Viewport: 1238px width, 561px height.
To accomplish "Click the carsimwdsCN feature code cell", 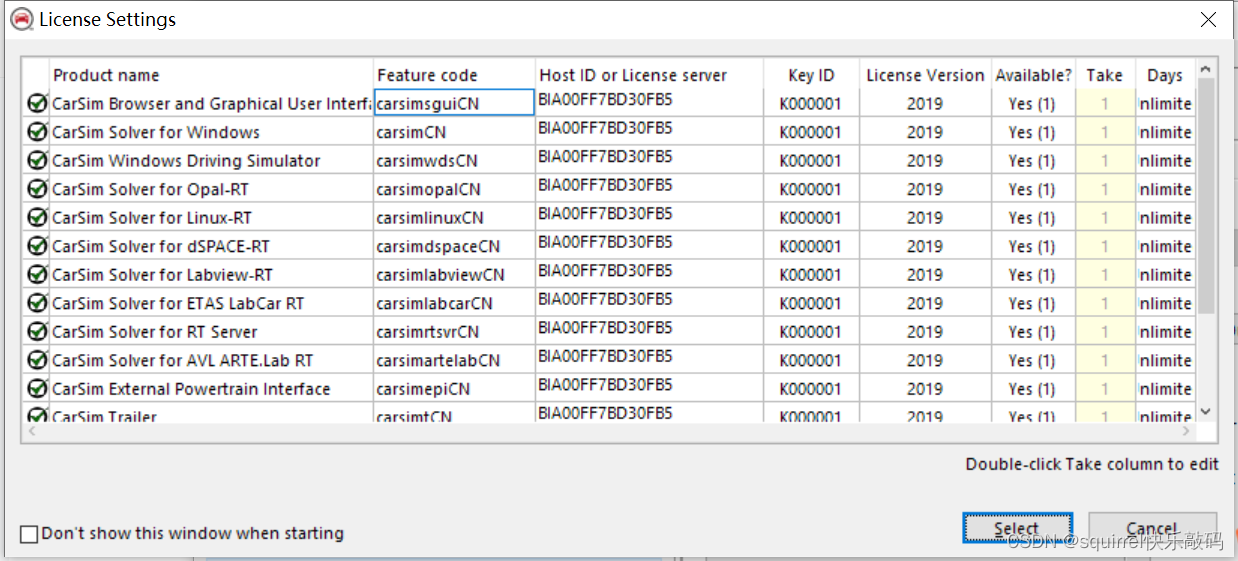I will point(454,160).
